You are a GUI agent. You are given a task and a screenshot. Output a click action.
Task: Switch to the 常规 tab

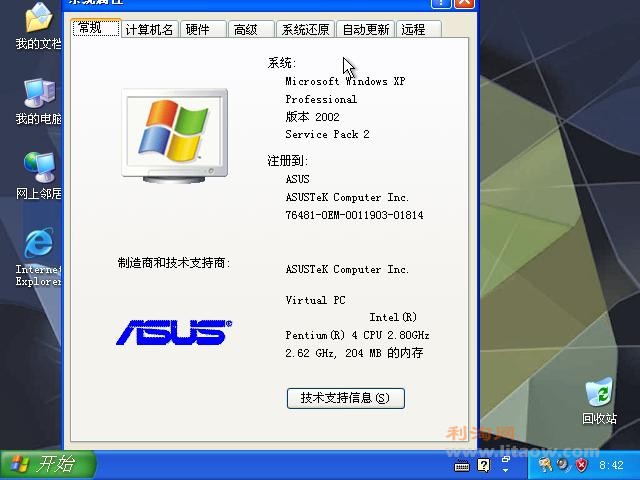tap(96, 28)
